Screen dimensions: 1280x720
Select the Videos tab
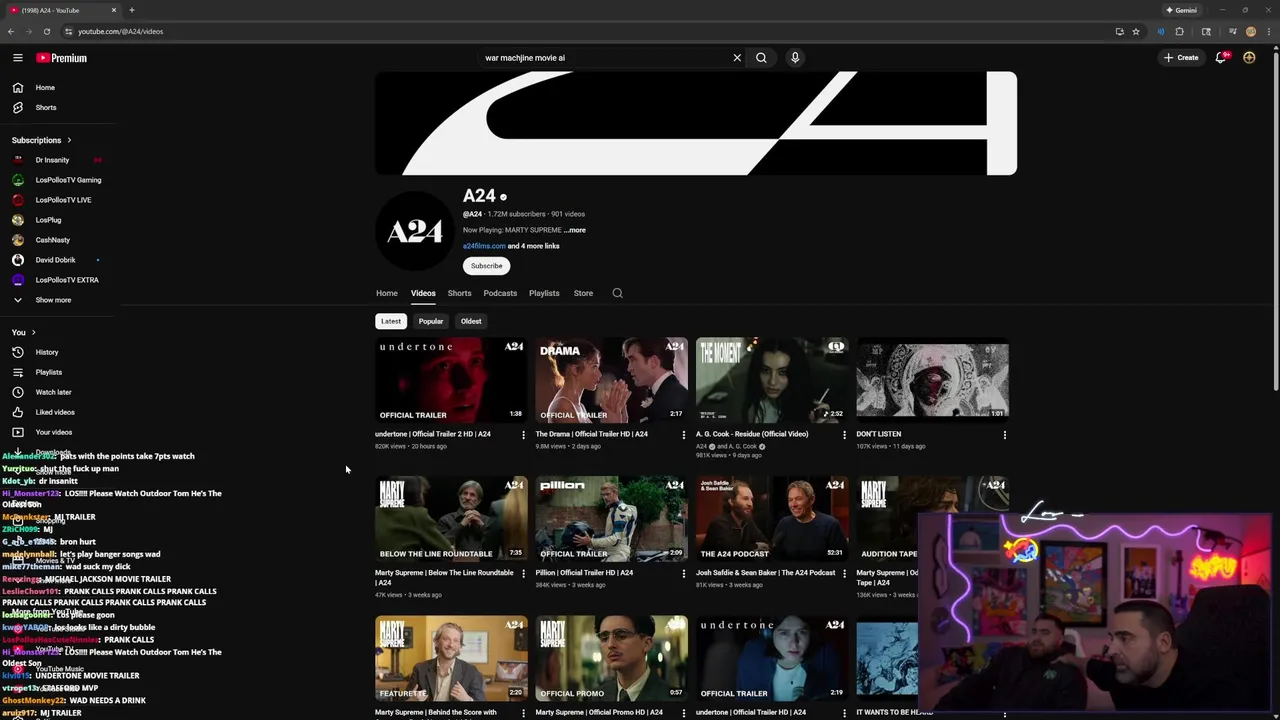(x=423, y=293)
